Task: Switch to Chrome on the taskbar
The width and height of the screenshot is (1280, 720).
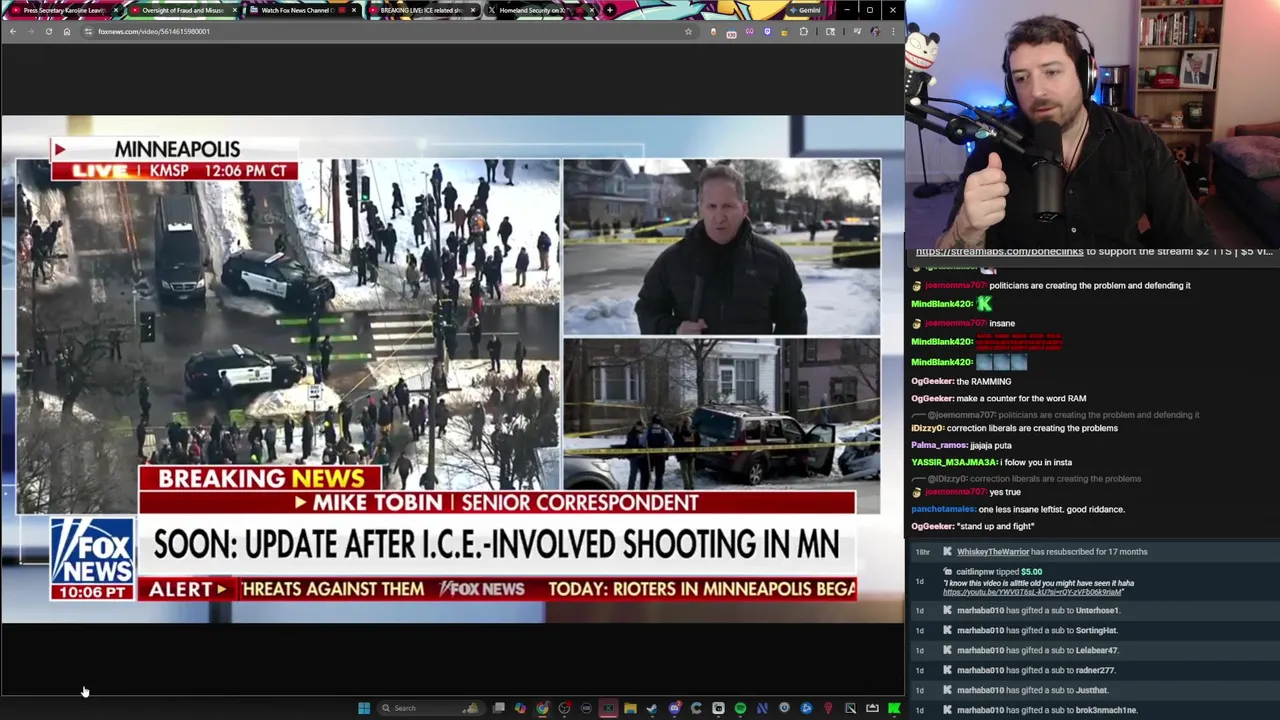Action: (x=542, y=708)
